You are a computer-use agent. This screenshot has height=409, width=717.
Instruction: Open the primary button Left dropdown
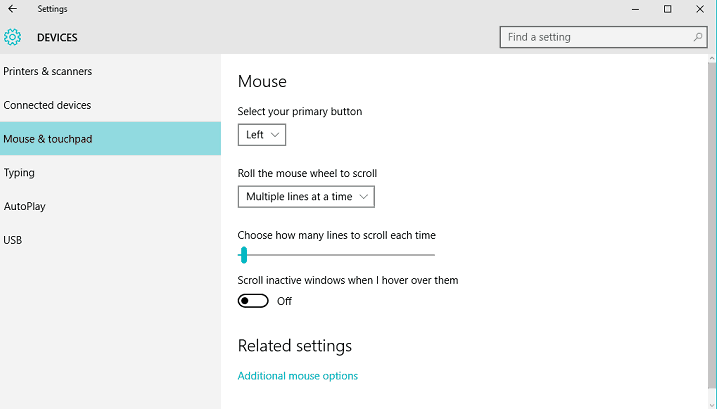(x=262, y=134)
